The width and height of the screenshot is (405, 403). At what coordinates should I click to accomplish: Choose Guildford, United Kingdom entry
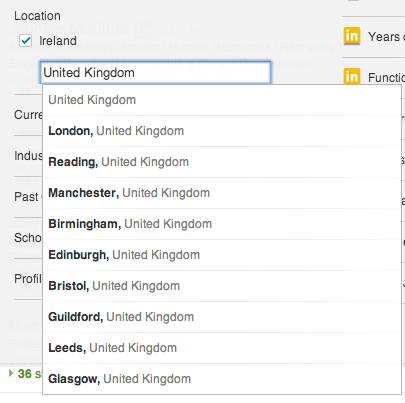[x=222, y=317]
